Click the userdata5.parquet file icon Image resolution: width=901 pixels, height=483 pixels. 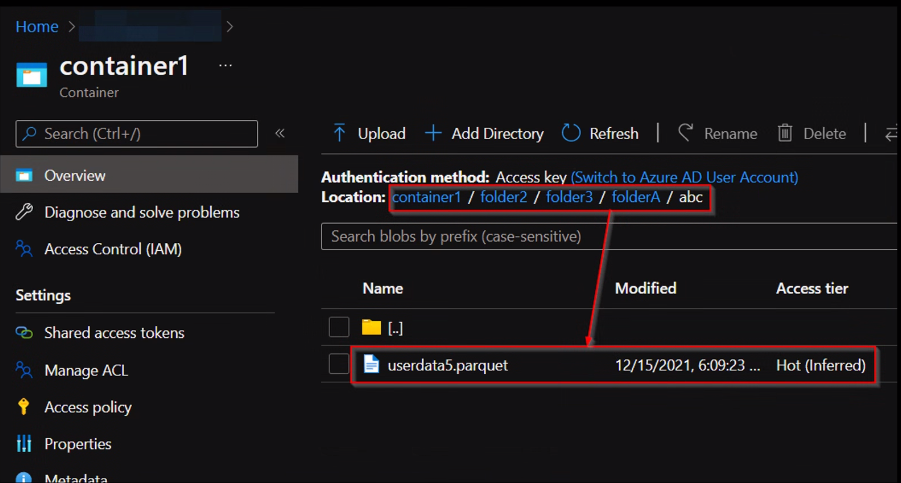(x=371, y=364)
